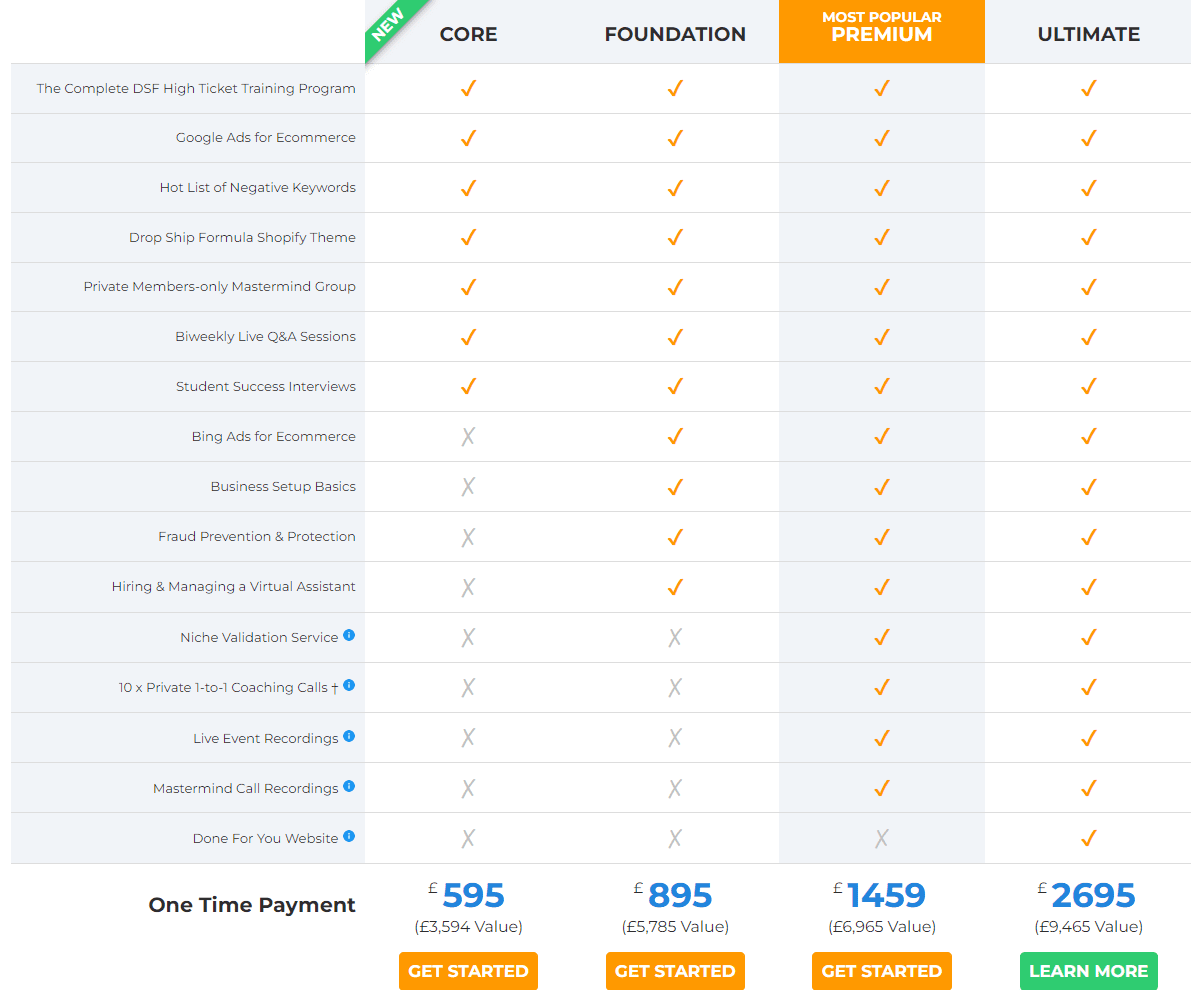
Task: Click Foundation X mark for Niche Validation Service
Action: click(x=674, y=637)
